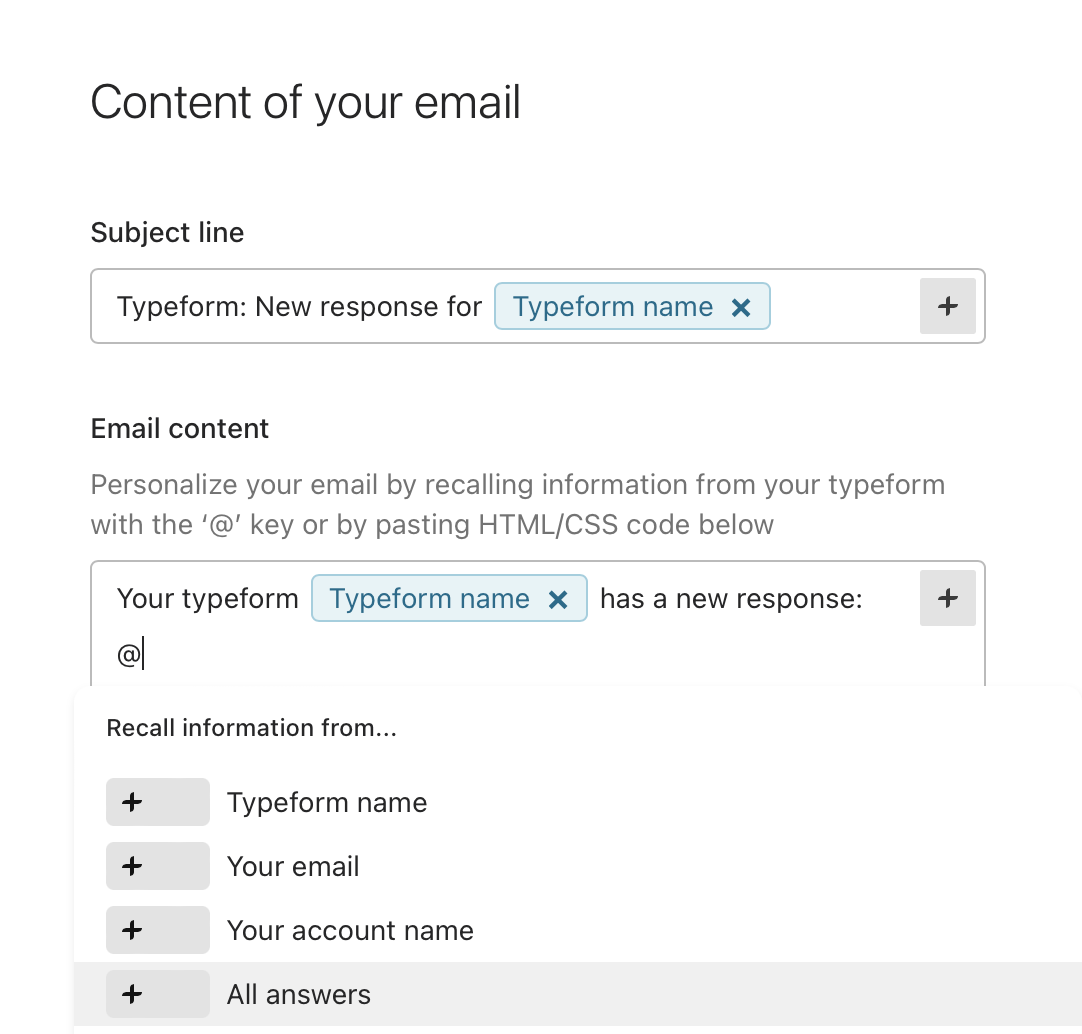Choose the highlighted All answers option
Screen dimensions: 1082x1034
tap(296, 993)
